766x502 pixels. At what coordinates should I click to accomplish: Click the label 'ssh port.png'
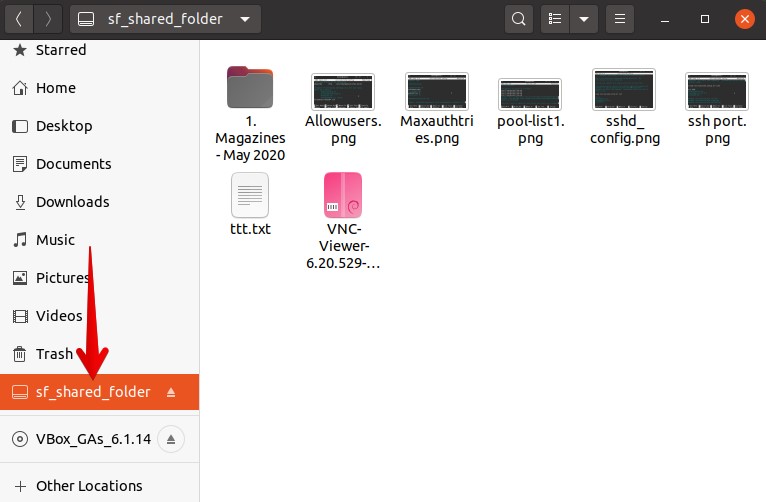(717, 129)
